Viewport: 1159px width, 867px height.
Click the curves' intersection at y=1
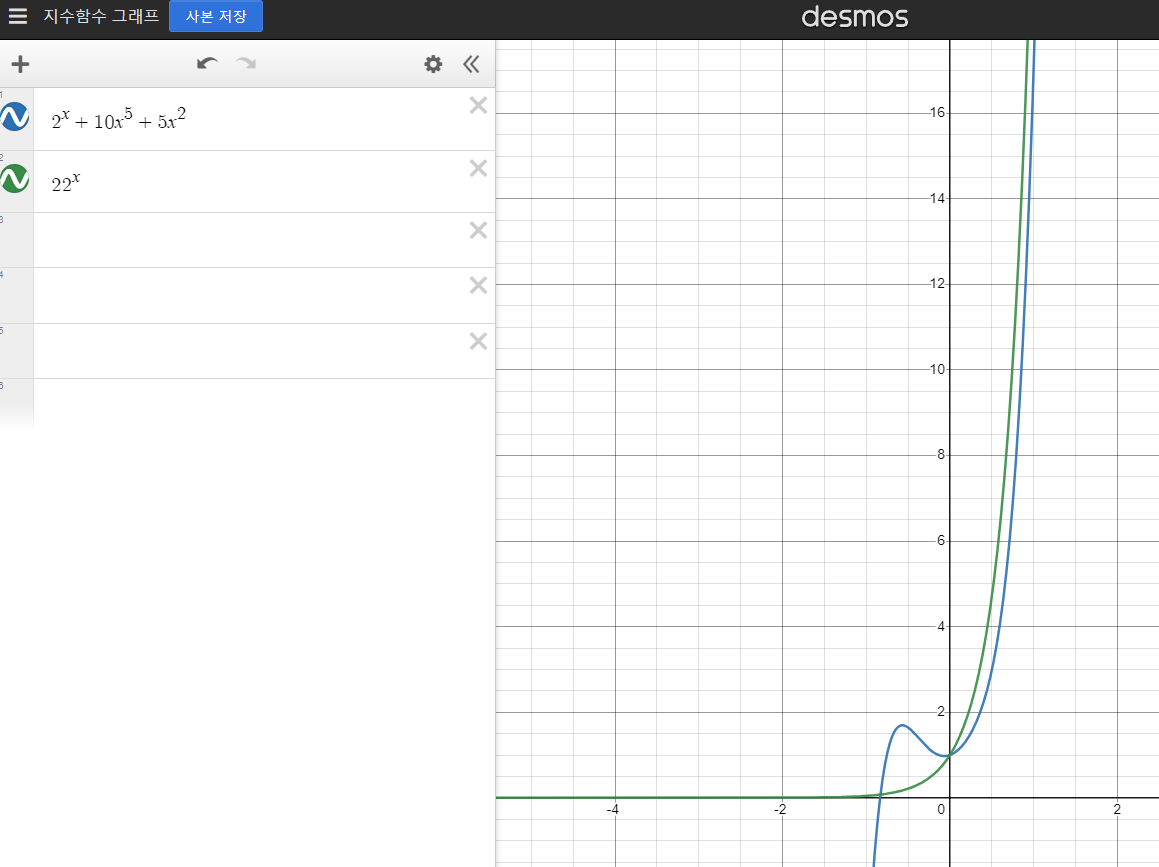click(950, 755)
